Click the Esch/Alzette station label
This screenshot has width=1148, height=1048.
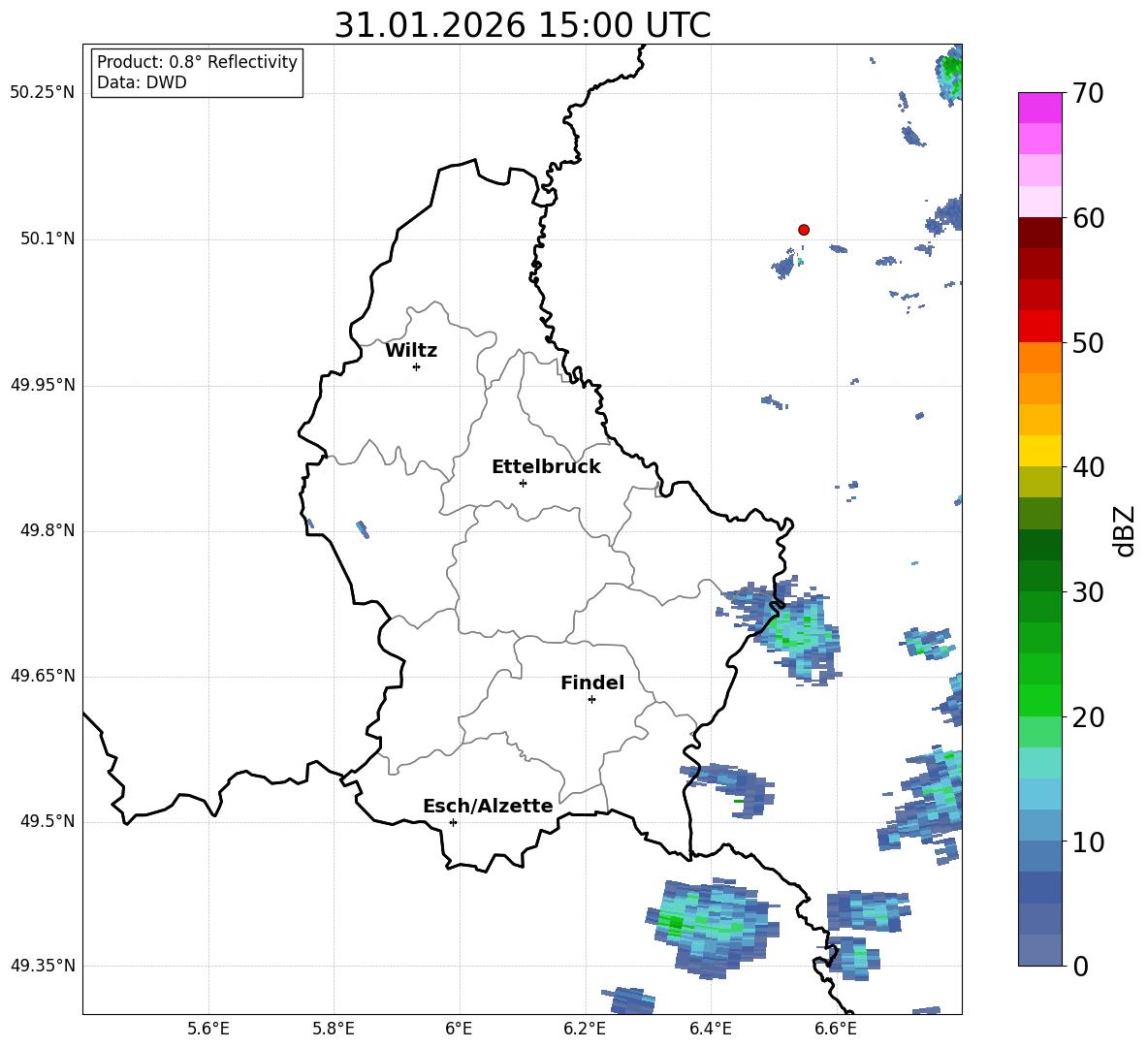pos(488,807)
